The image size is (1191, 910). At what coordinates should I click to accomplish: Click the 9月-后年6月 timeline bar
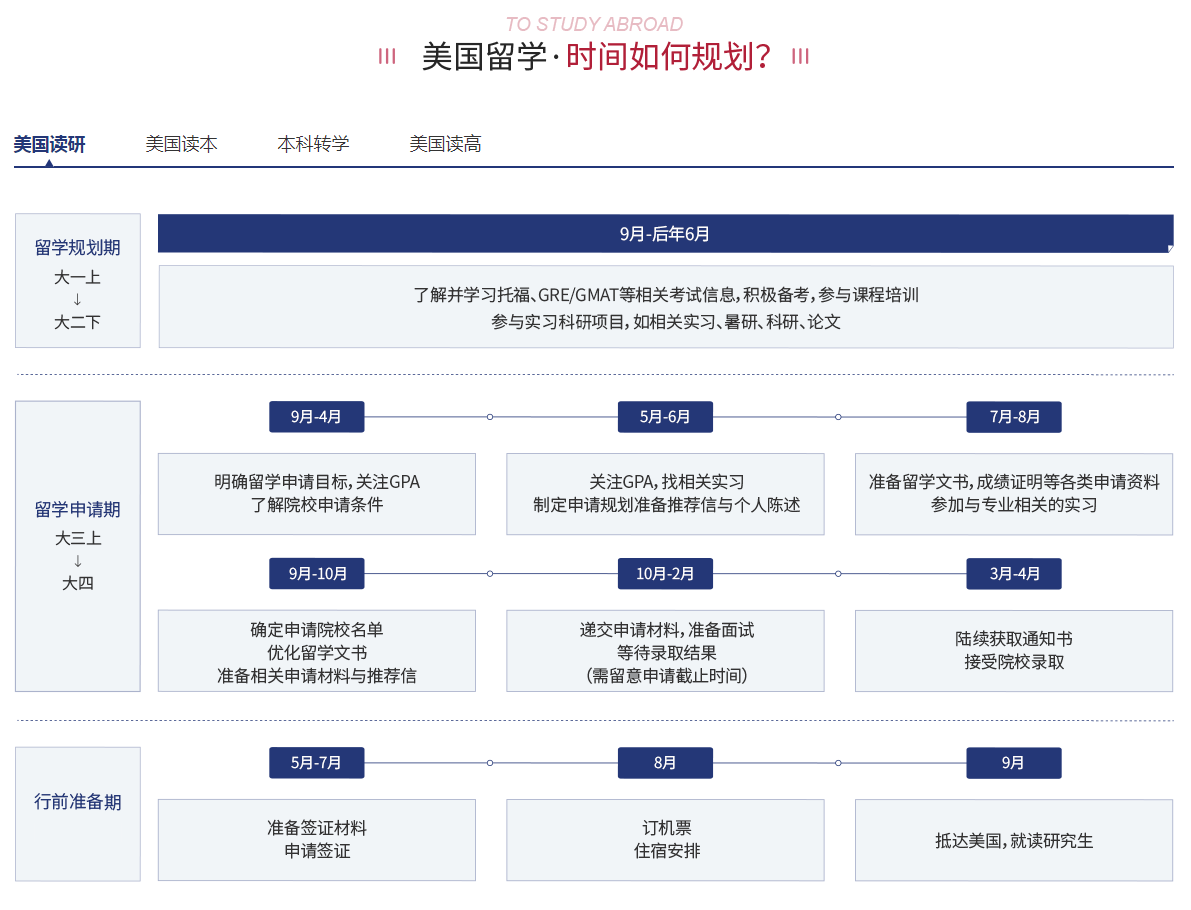(x=665, y=234)
